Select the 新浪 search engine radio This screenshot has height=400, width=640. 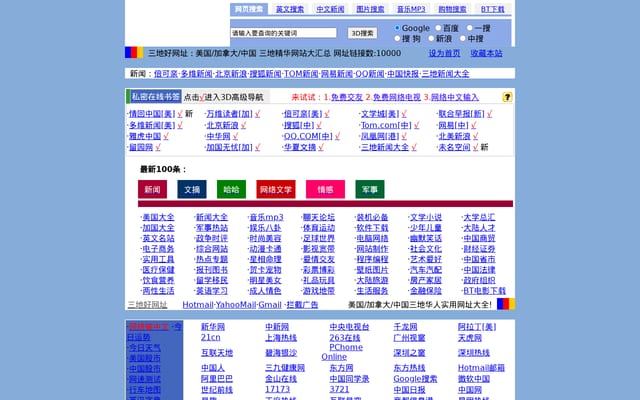click(431, 38)
